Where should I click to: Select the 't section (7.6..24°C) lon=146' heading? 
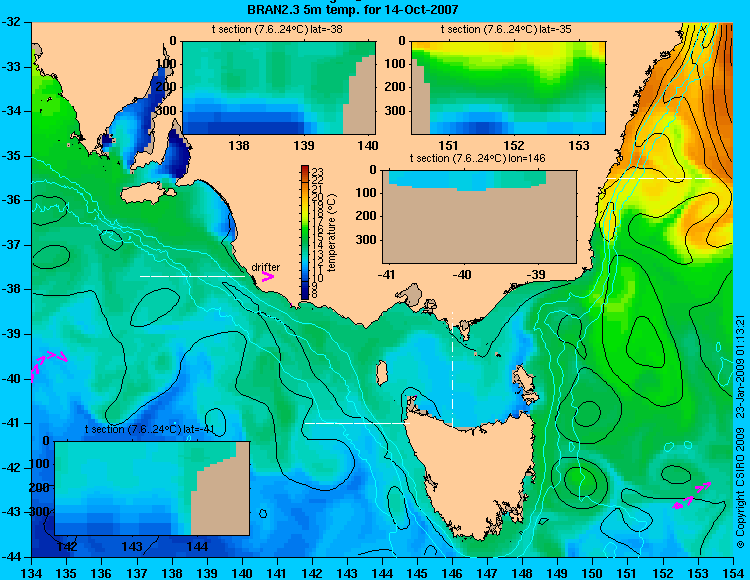point(477,158)
